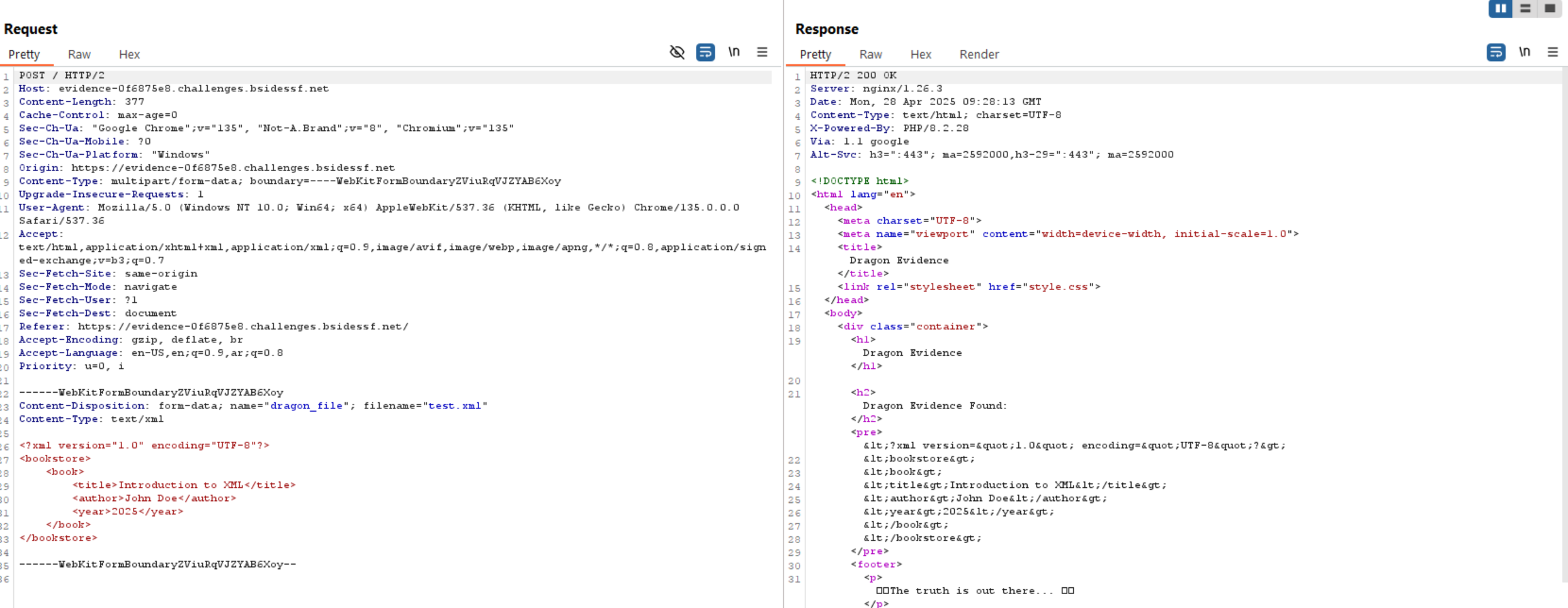The width and height of the screenshot is (1568, 608).
Task: Open the Response Render tab
Action: [x=979, y=54]
